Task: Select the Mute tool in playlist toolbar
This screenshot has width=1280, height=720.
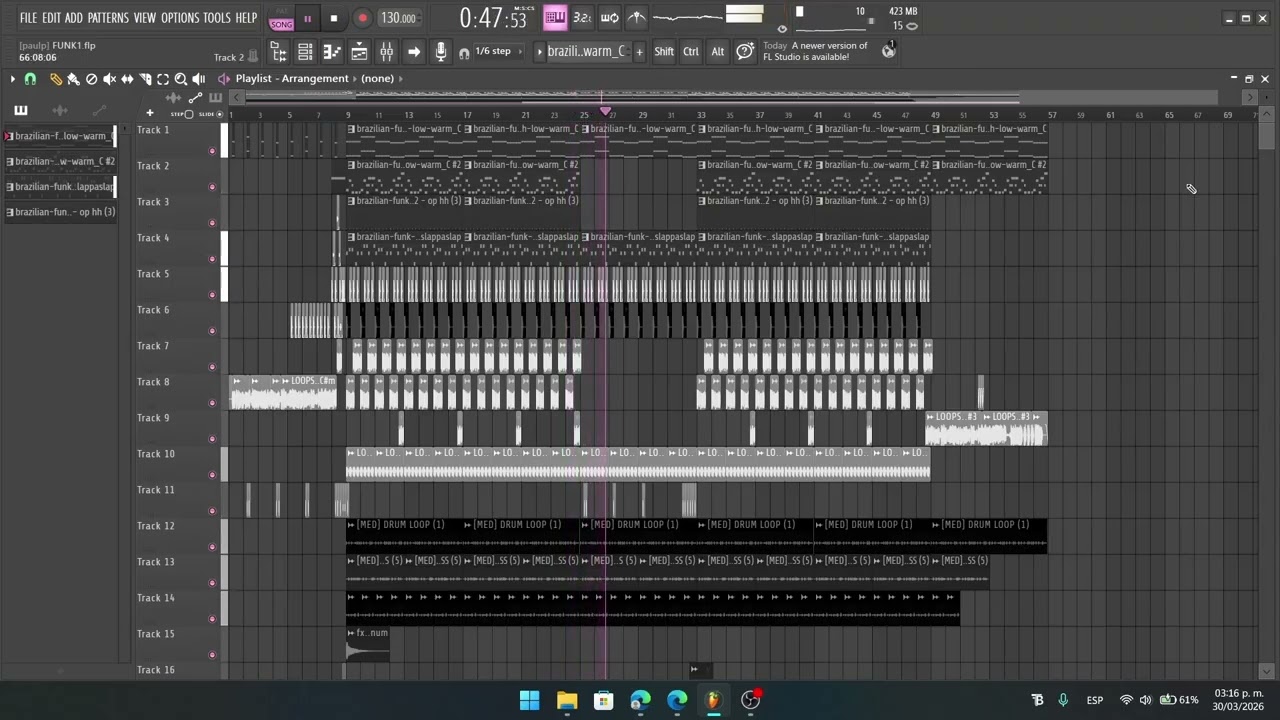Action: pos(109,78)
